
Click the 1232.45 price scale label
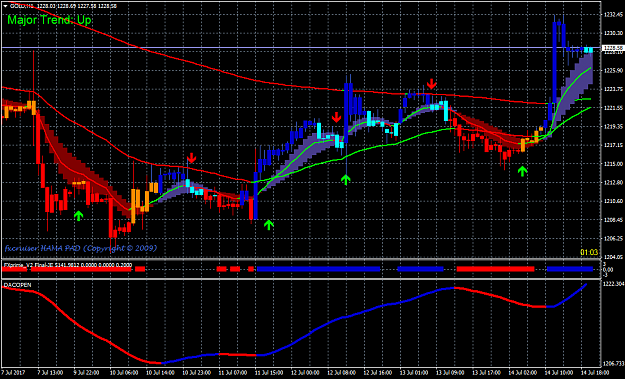click(x=613, y=14)
